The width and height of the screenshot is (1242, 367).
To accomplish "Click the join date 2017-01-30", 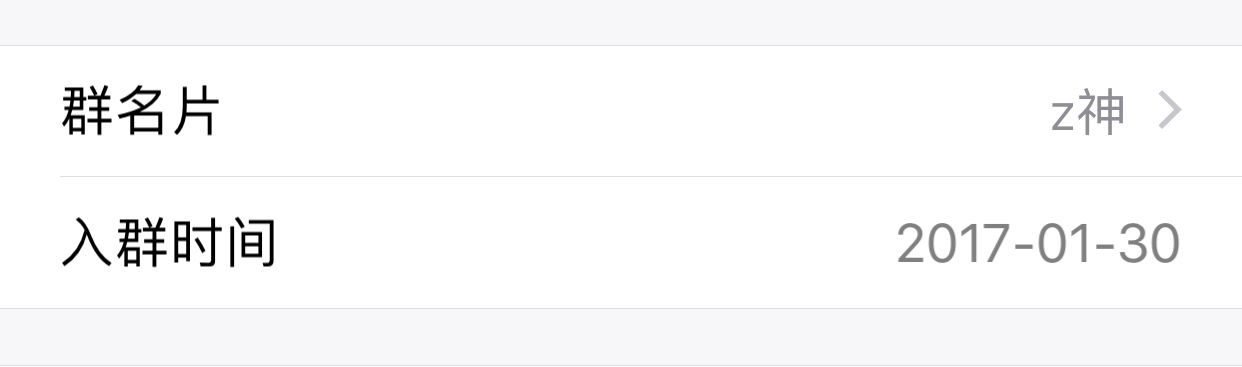I will pyautogui.click(x=1038, y=243).
